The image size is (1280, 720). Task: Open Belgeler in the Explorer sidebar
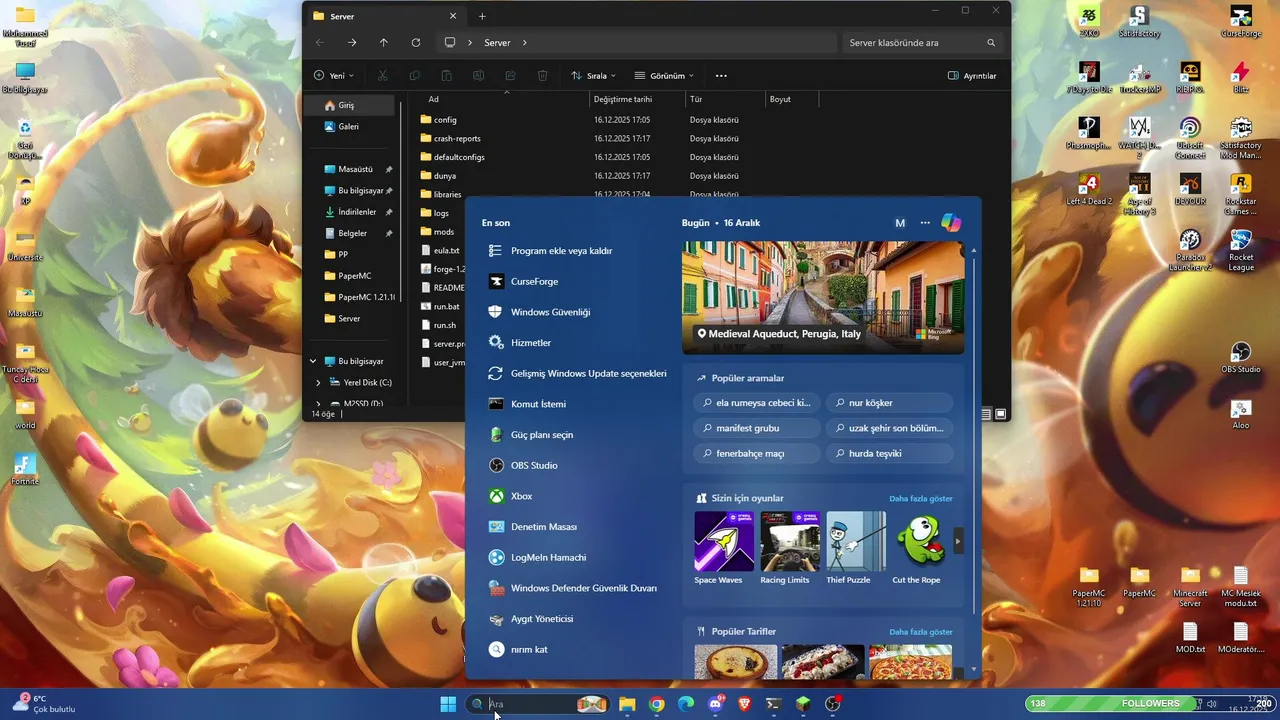(352, 233)
